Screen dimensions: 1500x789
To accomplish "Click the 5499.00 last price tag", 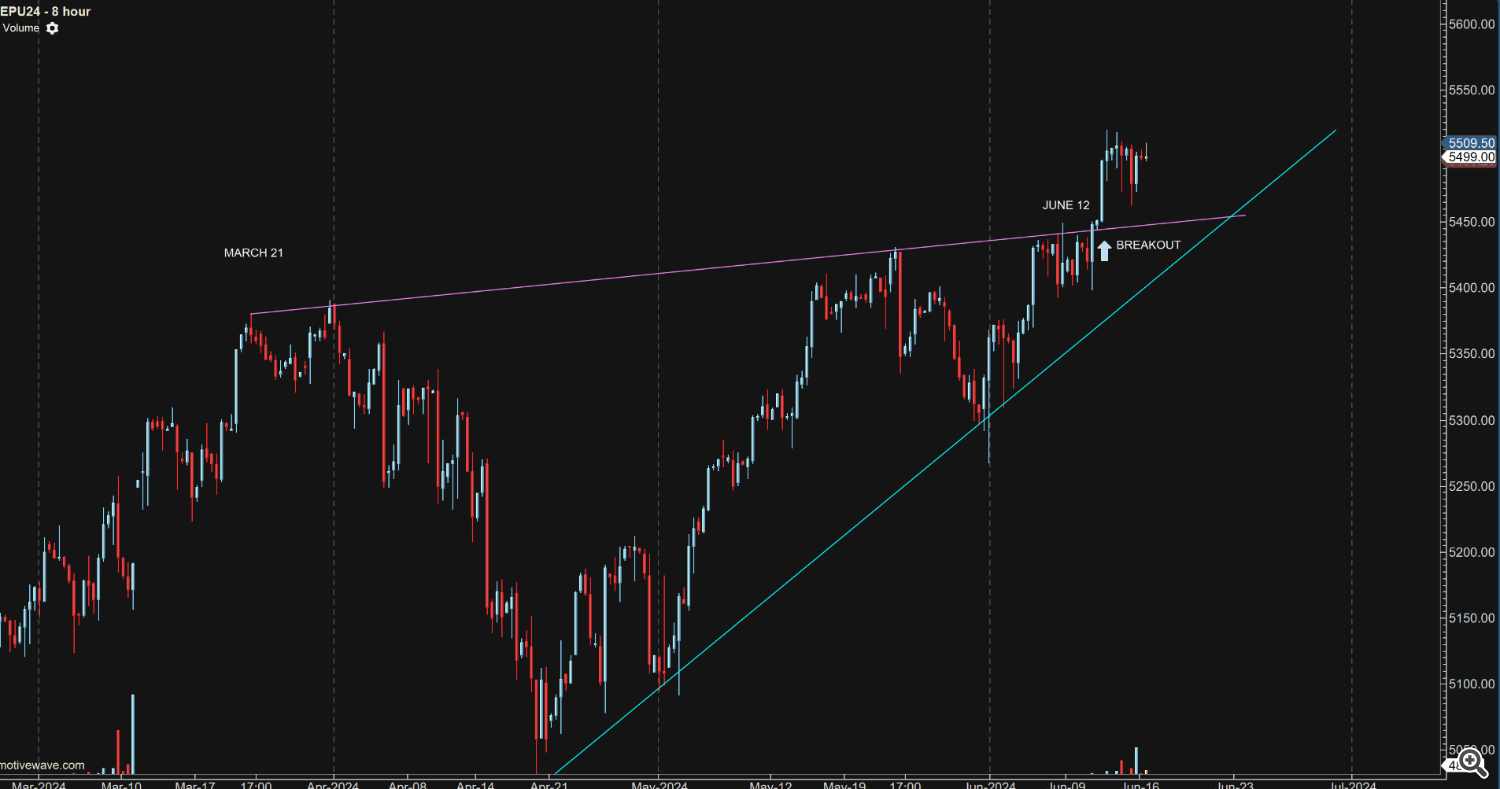I will tap(1471, 157).
